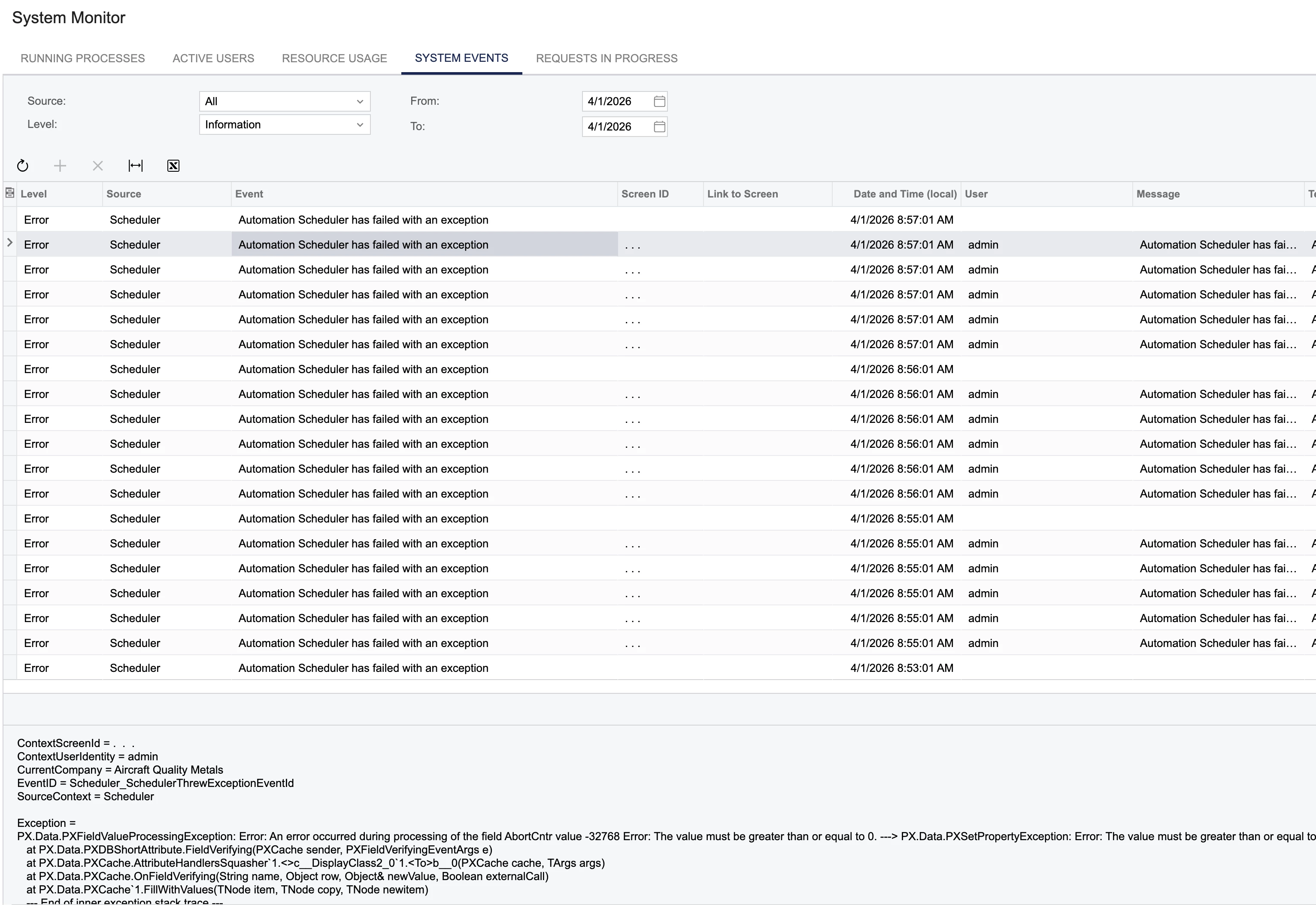Image resolution: width=1316 pixels, height=905 pixels.
Task: Click the grid settings icon beside the Level header
Action: [9, 193]
